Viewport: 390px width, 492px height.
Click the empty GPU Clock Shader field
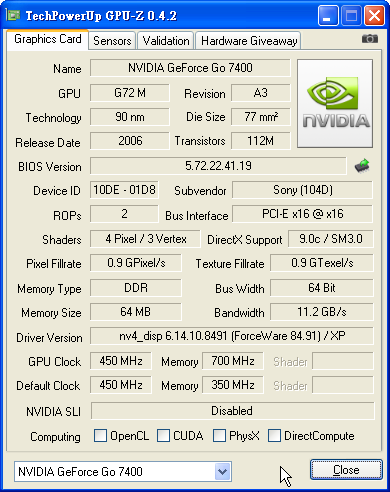343,361
